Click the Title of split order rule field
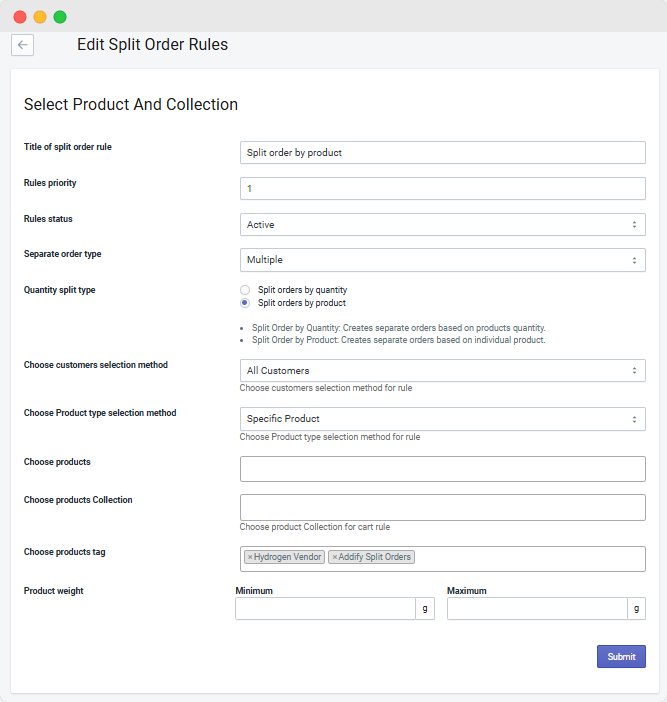Image resolution: width=667 pixels, height=702 pixels. pos(442,153)
